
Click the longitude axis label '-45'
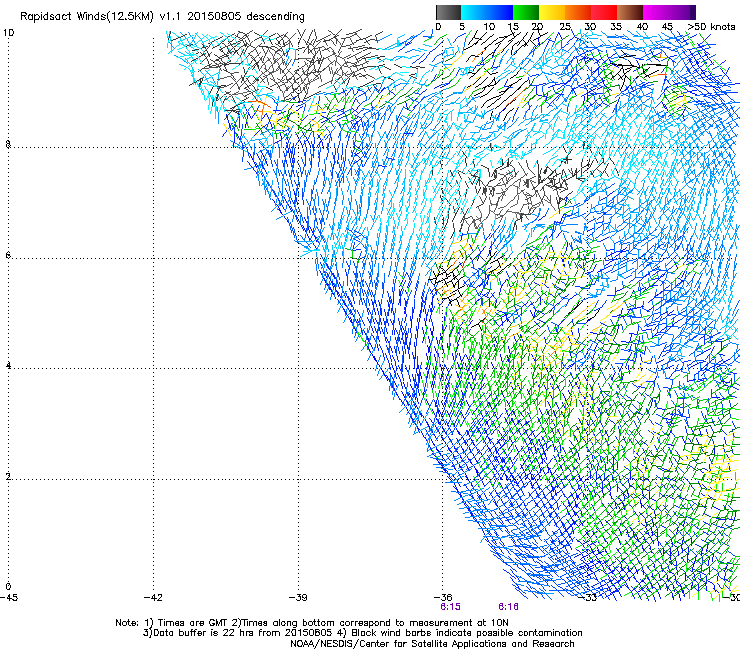point(9,598)
